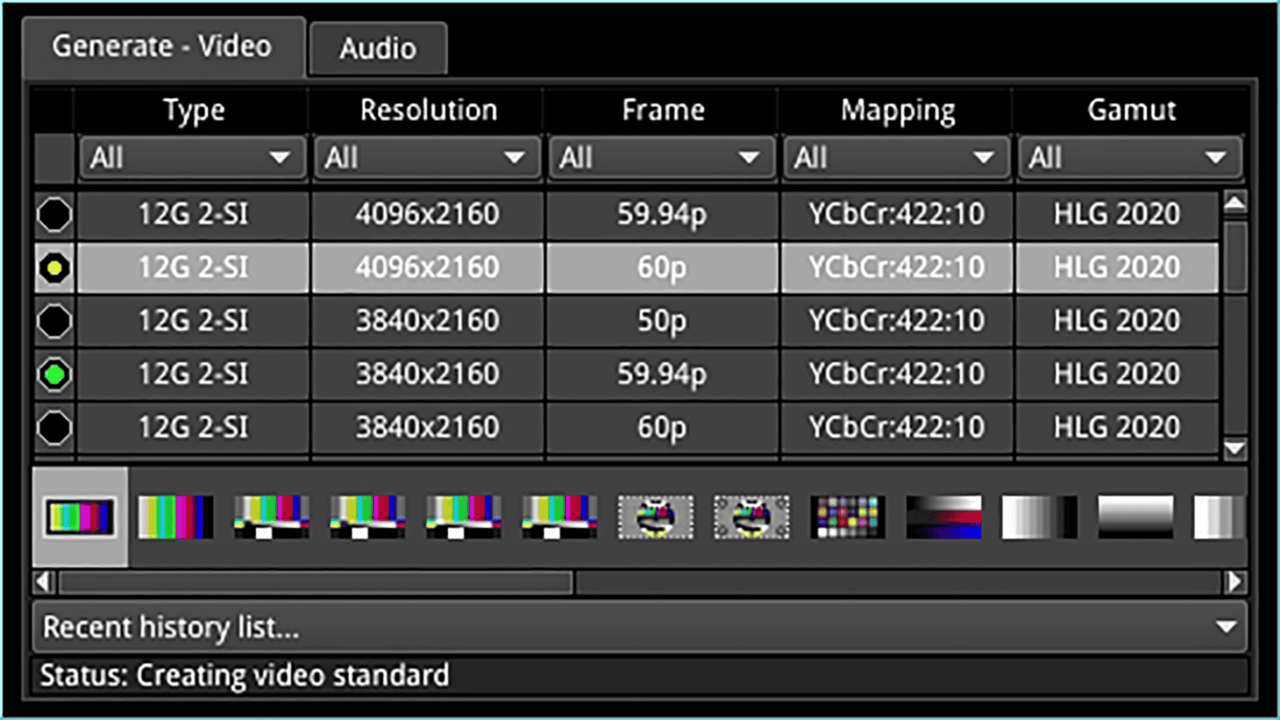The height and width of the screenshot is (720, 1280).
Task: Select the vertical black-to-white ramp pattern
Action: pos(1135,517)
